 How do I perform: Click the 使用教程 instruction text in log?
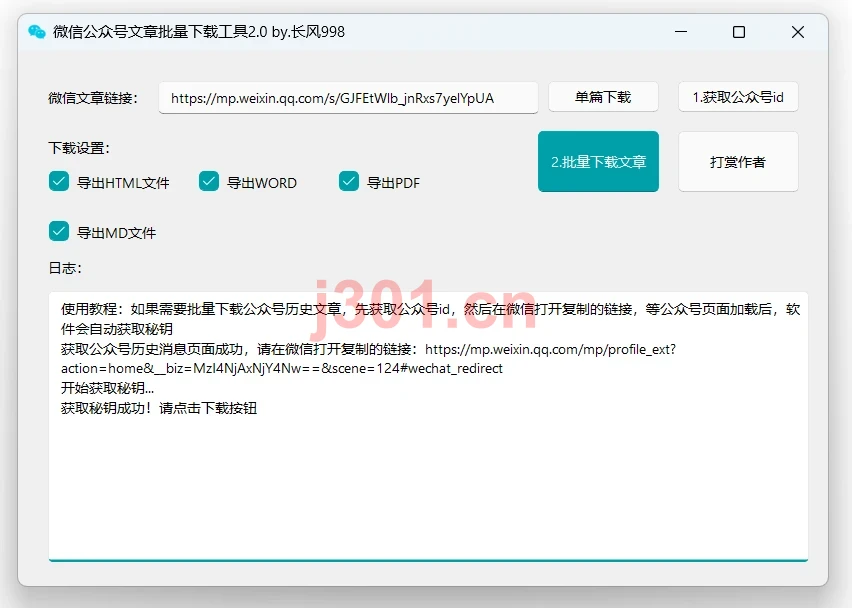(430, 319)
